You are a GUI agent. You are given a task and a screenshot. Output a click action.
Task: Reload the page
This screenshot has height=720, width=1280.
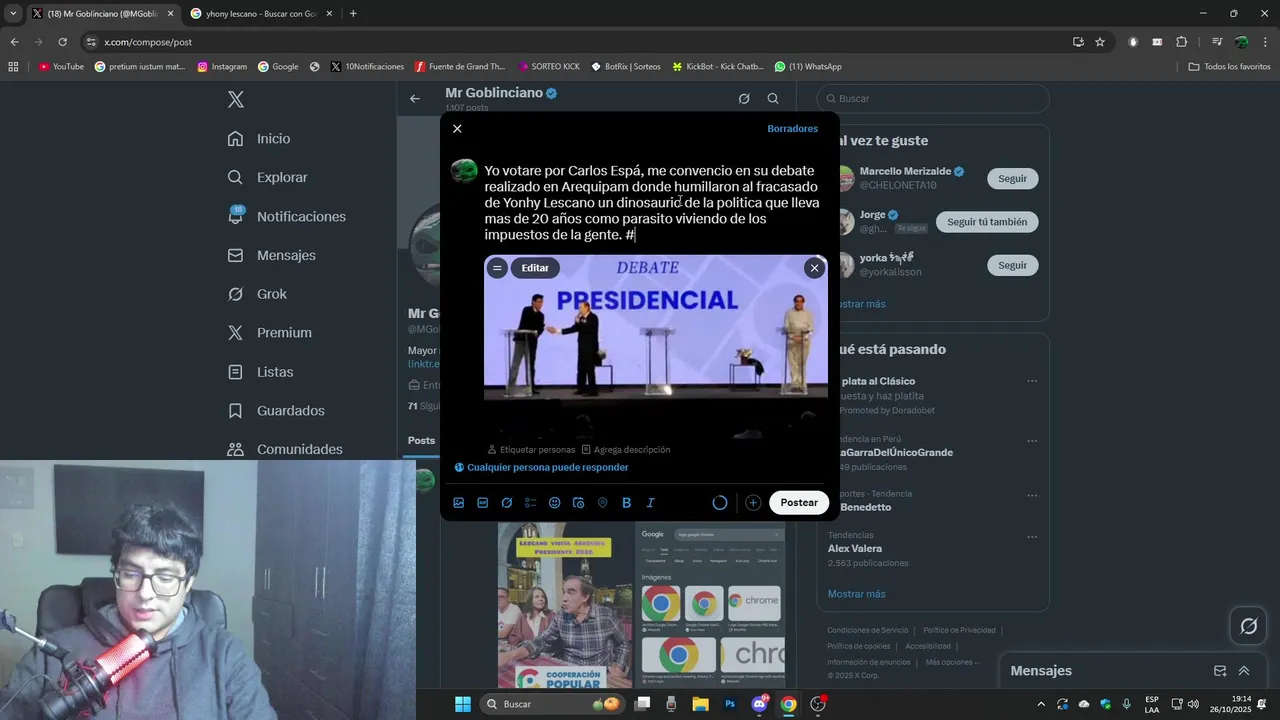coord(62,42)
